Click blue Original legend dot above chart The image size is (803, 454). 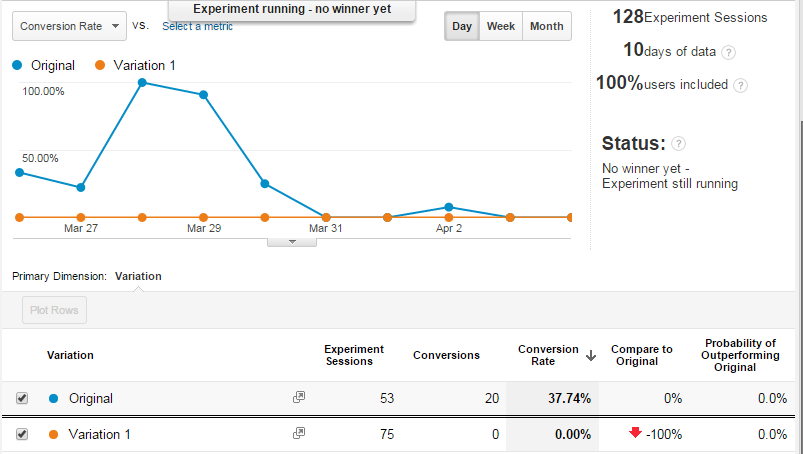click(18, 65)
